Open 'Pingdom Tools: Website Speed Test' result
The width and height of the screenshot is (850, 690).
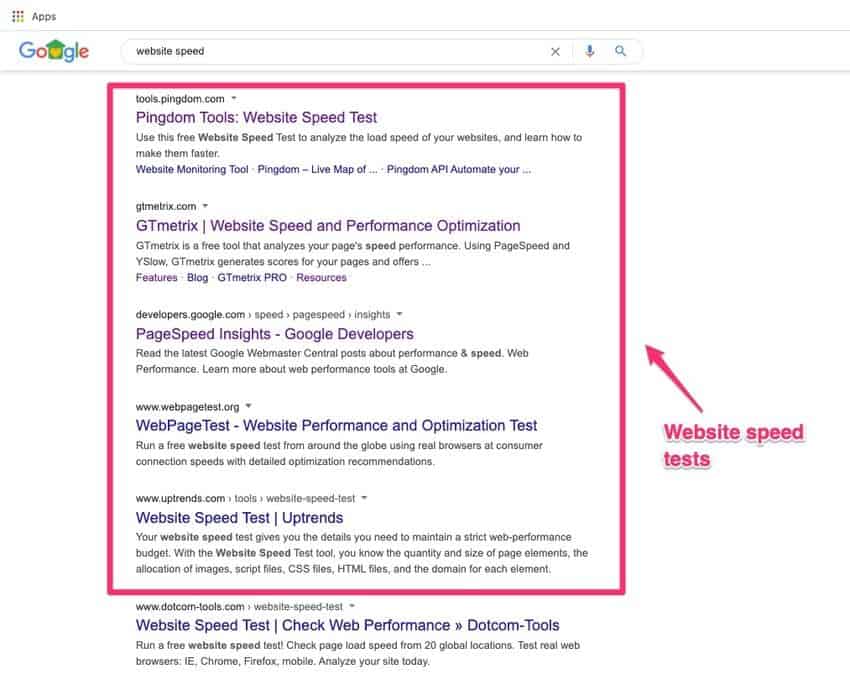tap(256, 118)
